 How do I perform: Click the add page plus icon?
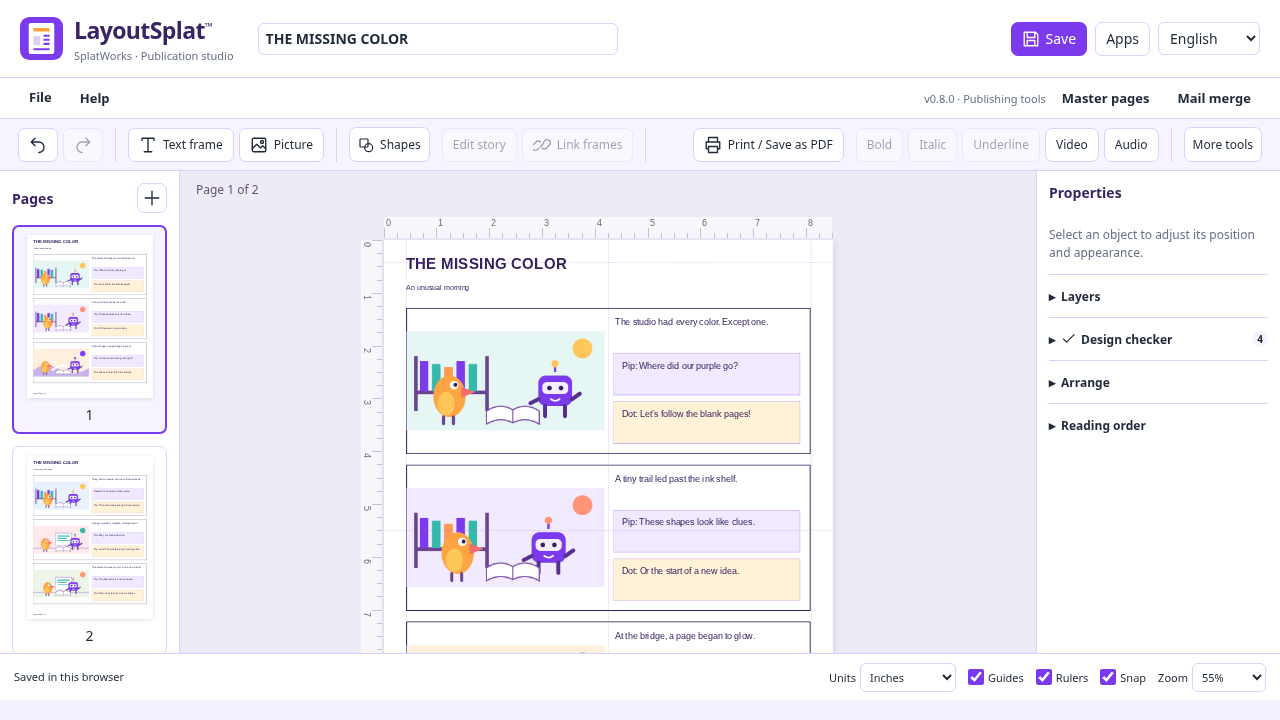[152, 198]
